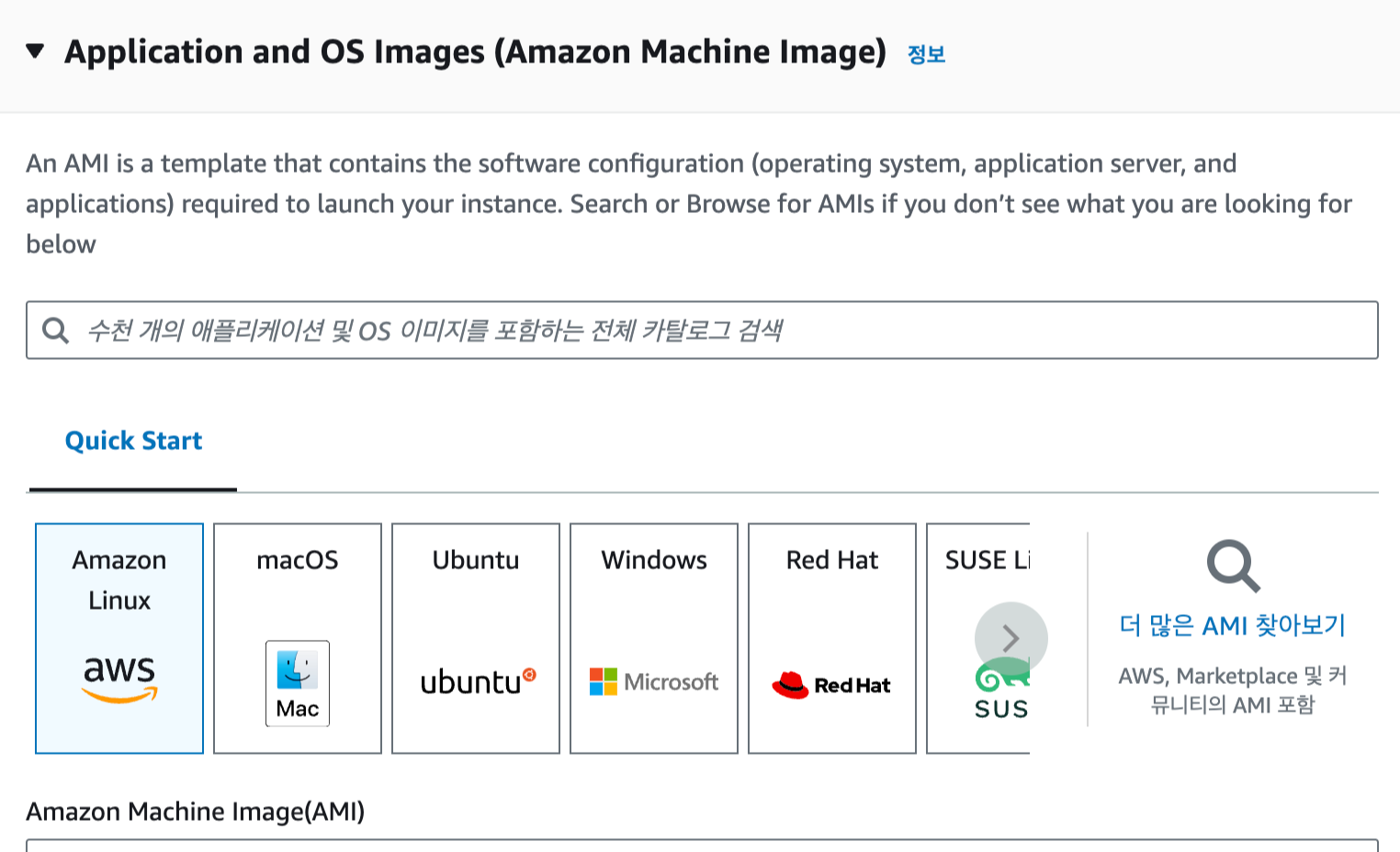Select the Windows AMI card
This screenshot has width=1400, height=852.
654,638
